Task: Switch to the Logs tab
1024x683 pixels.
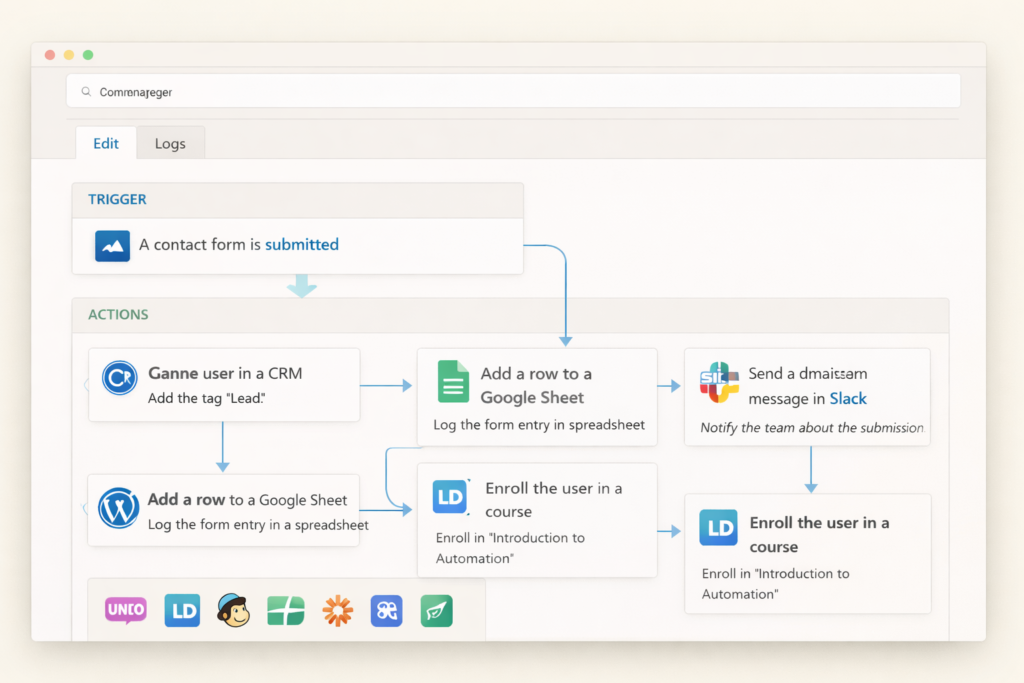Action: pyautogui.click(x=170, y=143)
